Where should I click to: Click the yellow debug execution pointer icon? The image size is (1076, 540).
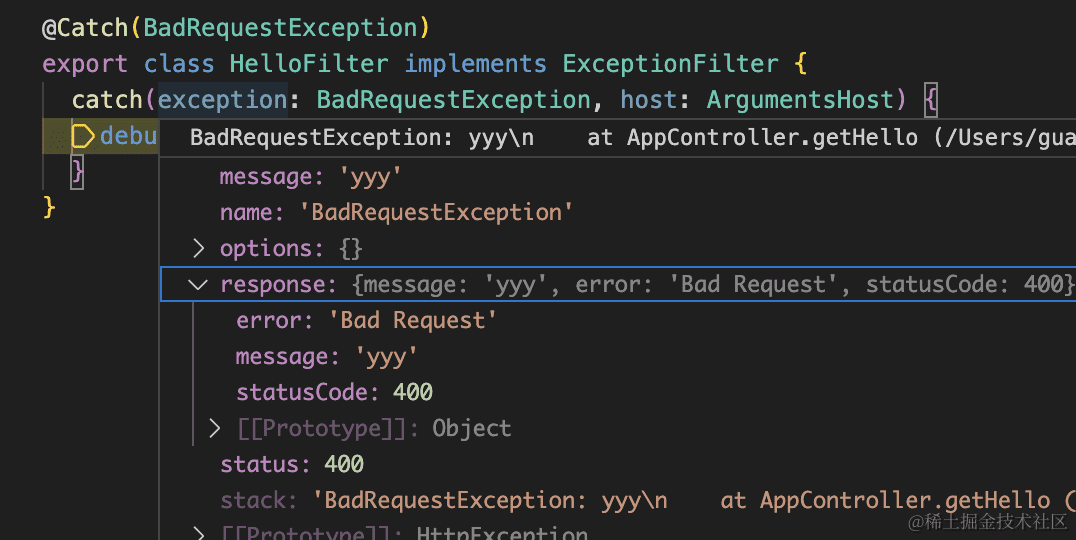pyautogui.click(x=82, y=136)
